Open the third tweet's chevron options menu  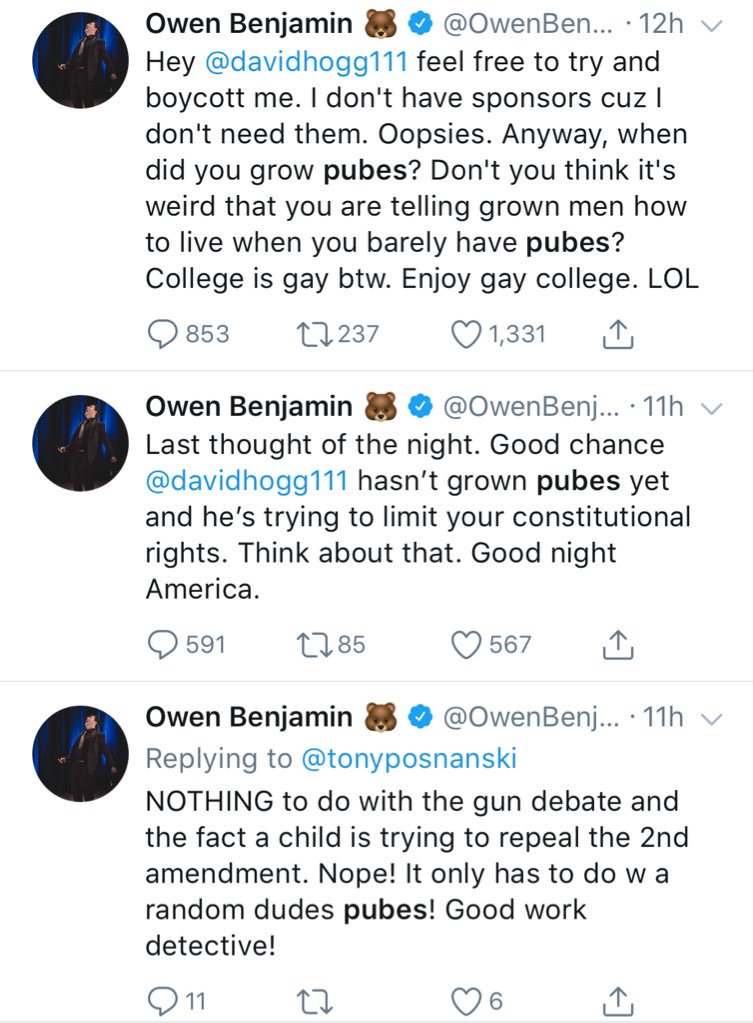712,717
